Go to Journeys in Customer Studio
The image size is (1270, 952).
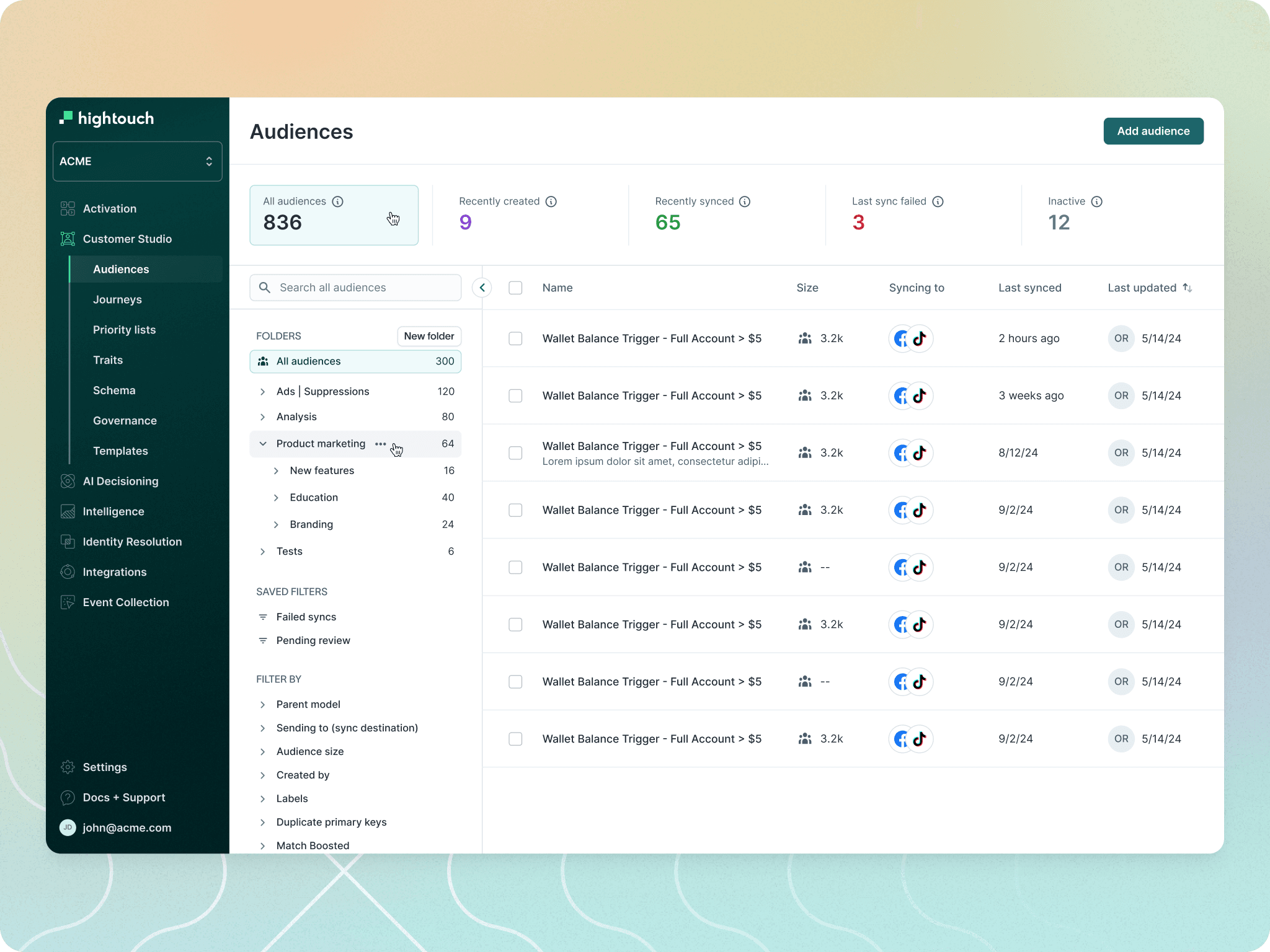pyautogui.click(x=117, y=299)
